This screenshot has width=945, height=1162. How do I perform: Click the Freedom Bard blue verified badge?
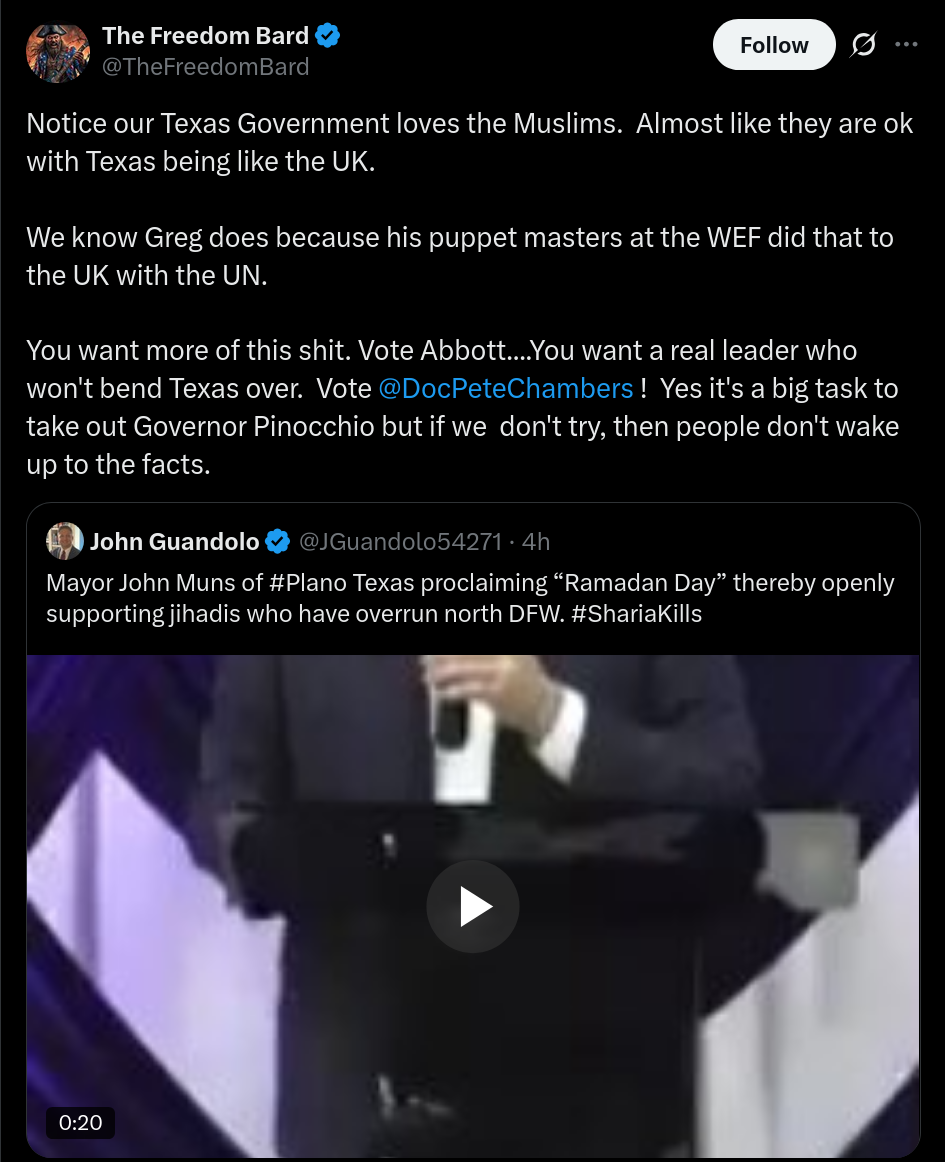coord(328,36)
